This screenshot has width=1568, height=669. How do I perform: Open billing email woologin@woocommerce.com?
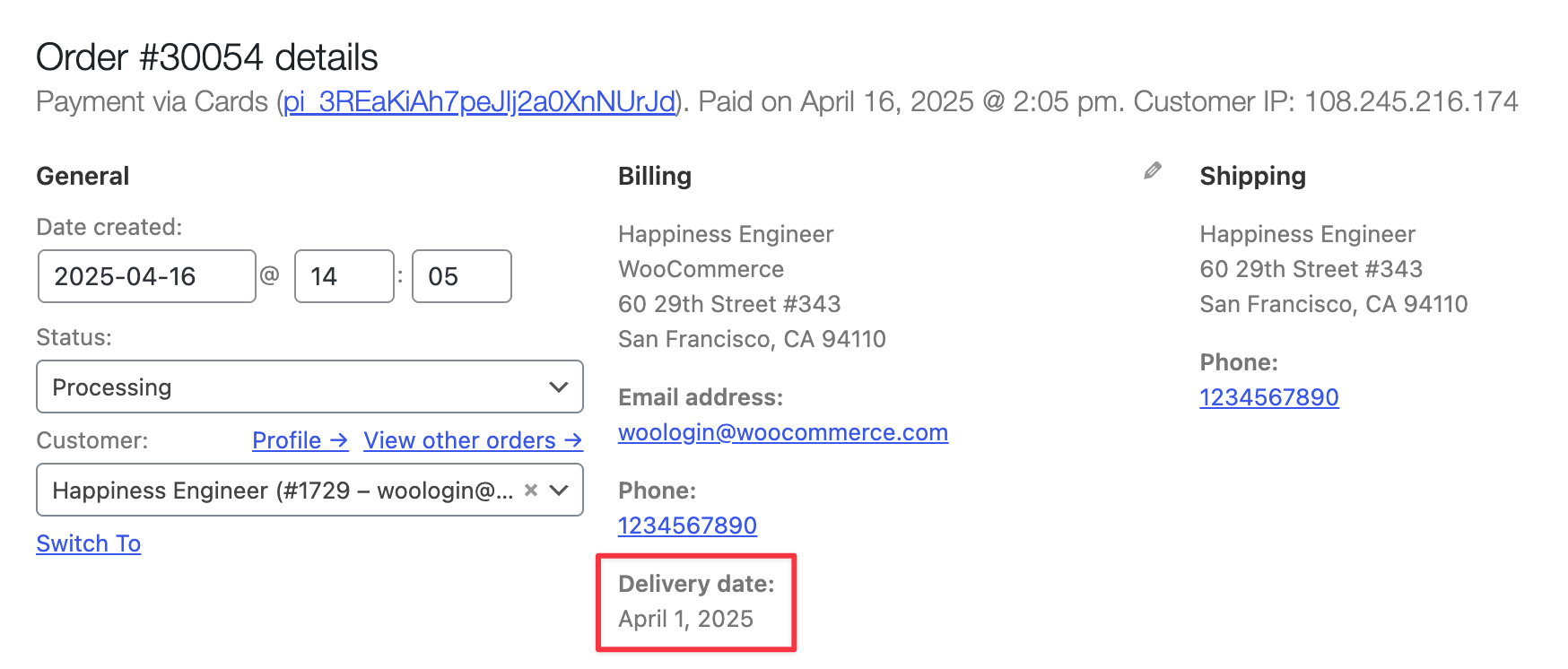point(783,432)
